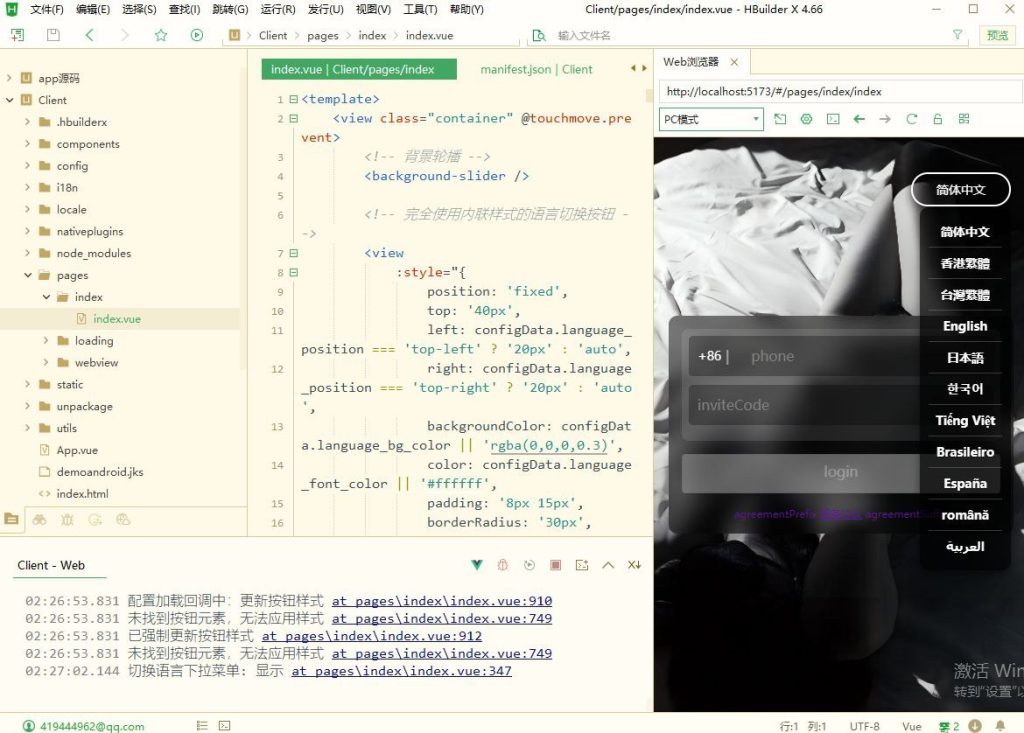Image resolution: width=1024 pixels, height=733 pixels.
Task: Clear console output with the X icon
Action: 634,565
